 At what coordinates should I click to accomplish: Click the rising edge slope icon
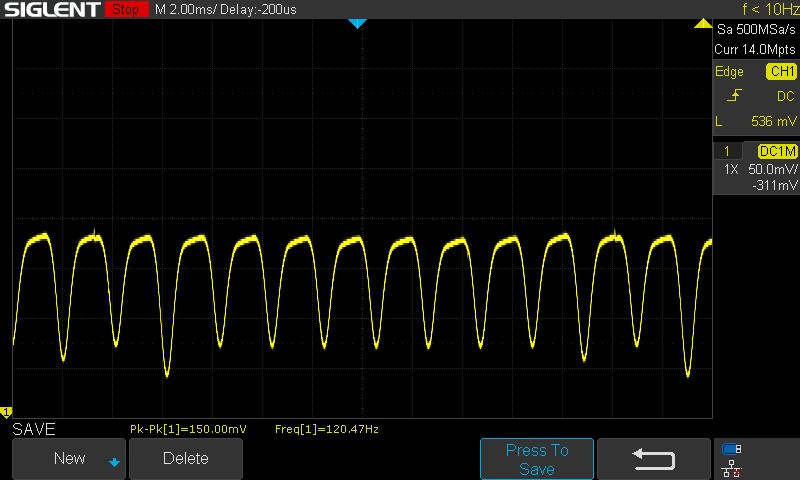pyautogui.click(x=734, y=95)
